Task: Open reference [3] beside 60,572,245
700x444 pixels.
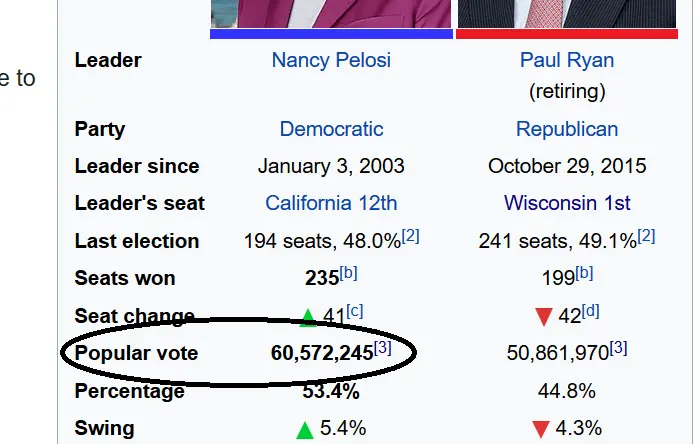Action: tap(383, 348)
